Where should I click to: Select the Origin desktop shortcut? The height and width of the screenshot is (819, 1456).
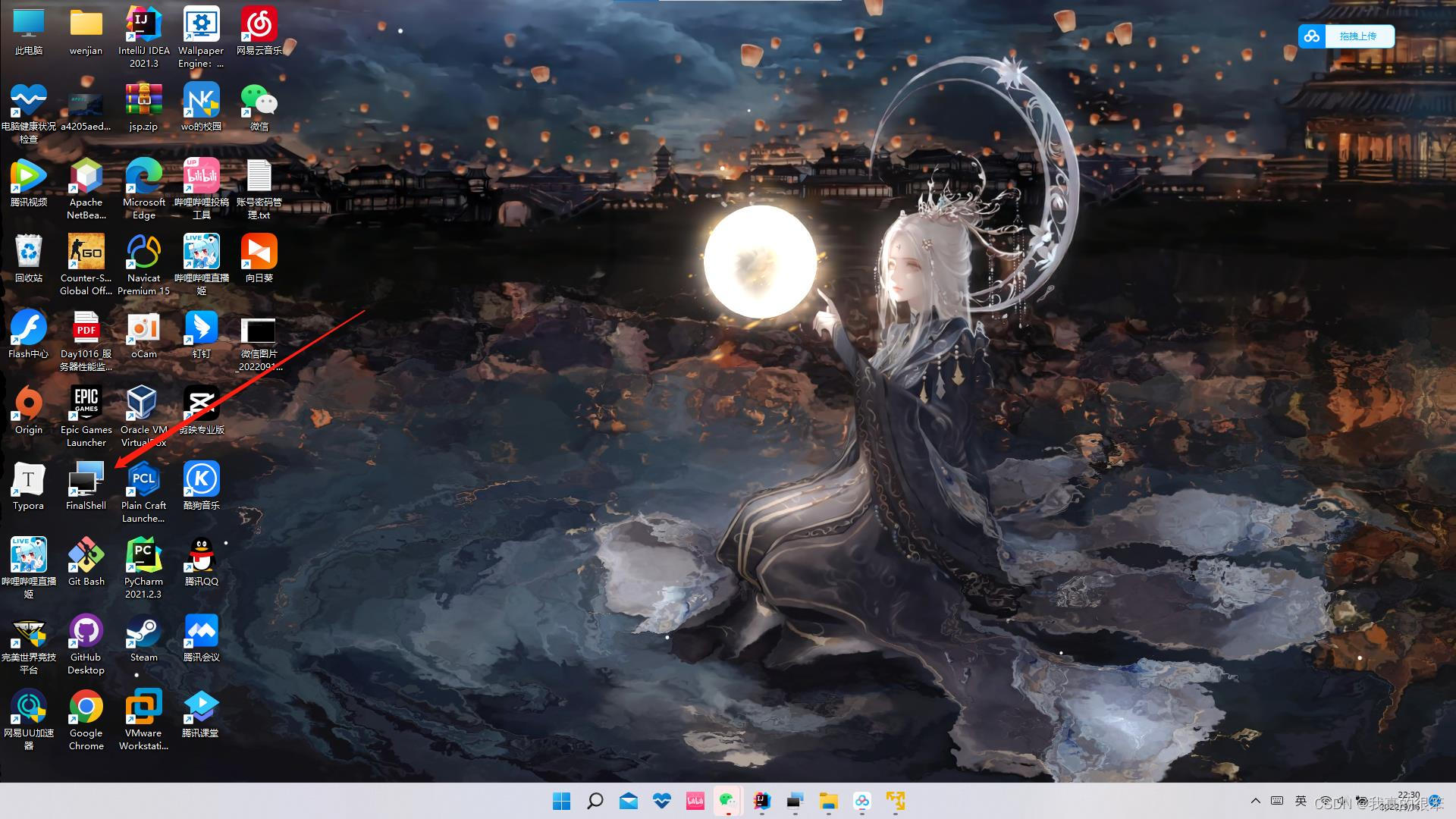tap(29, 412)
